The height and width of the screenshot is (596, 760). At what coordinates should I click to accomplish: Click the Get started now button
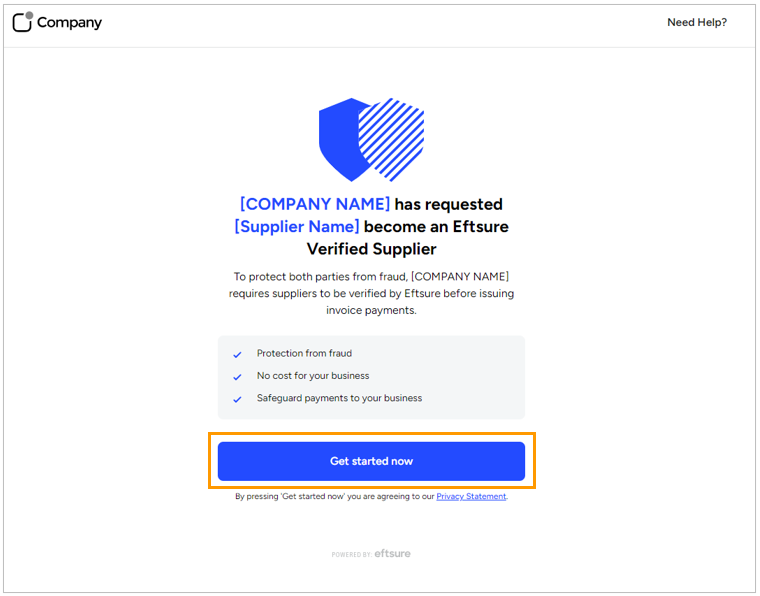(371, 461)
